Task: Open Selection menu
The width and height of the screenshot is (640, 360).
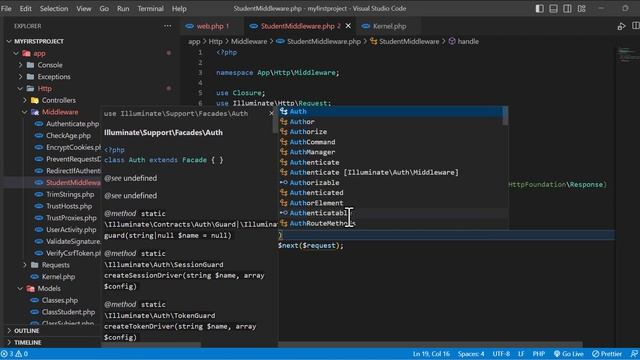Action: click(x=54, y=9)
